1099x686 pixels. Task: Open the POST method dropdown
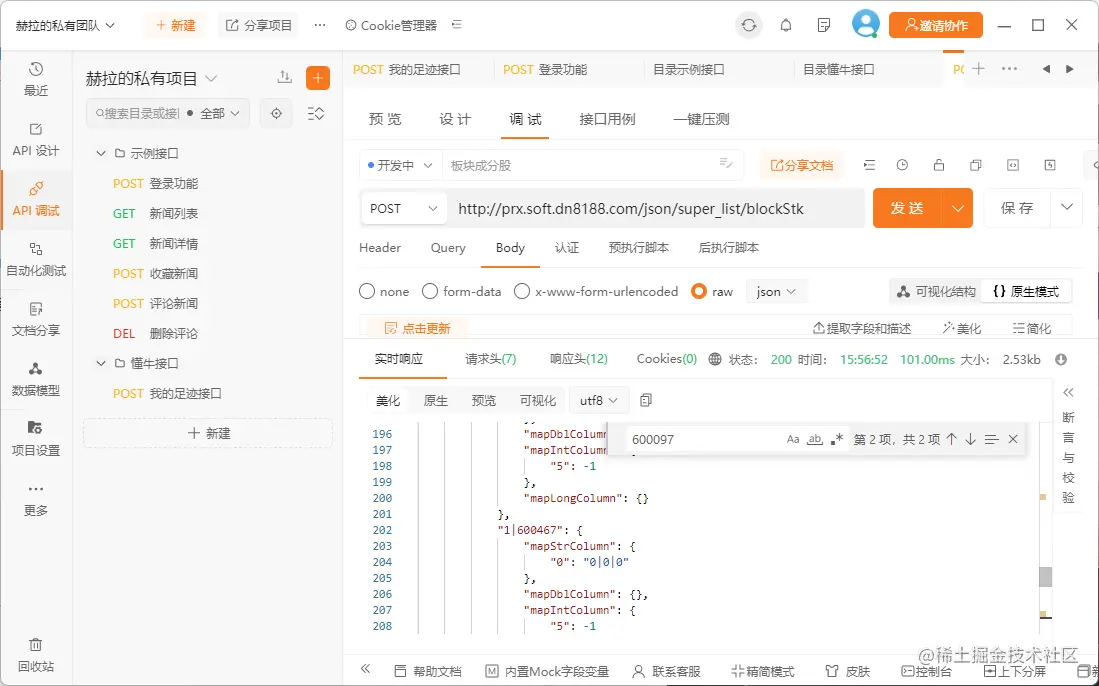click(404, 209)
